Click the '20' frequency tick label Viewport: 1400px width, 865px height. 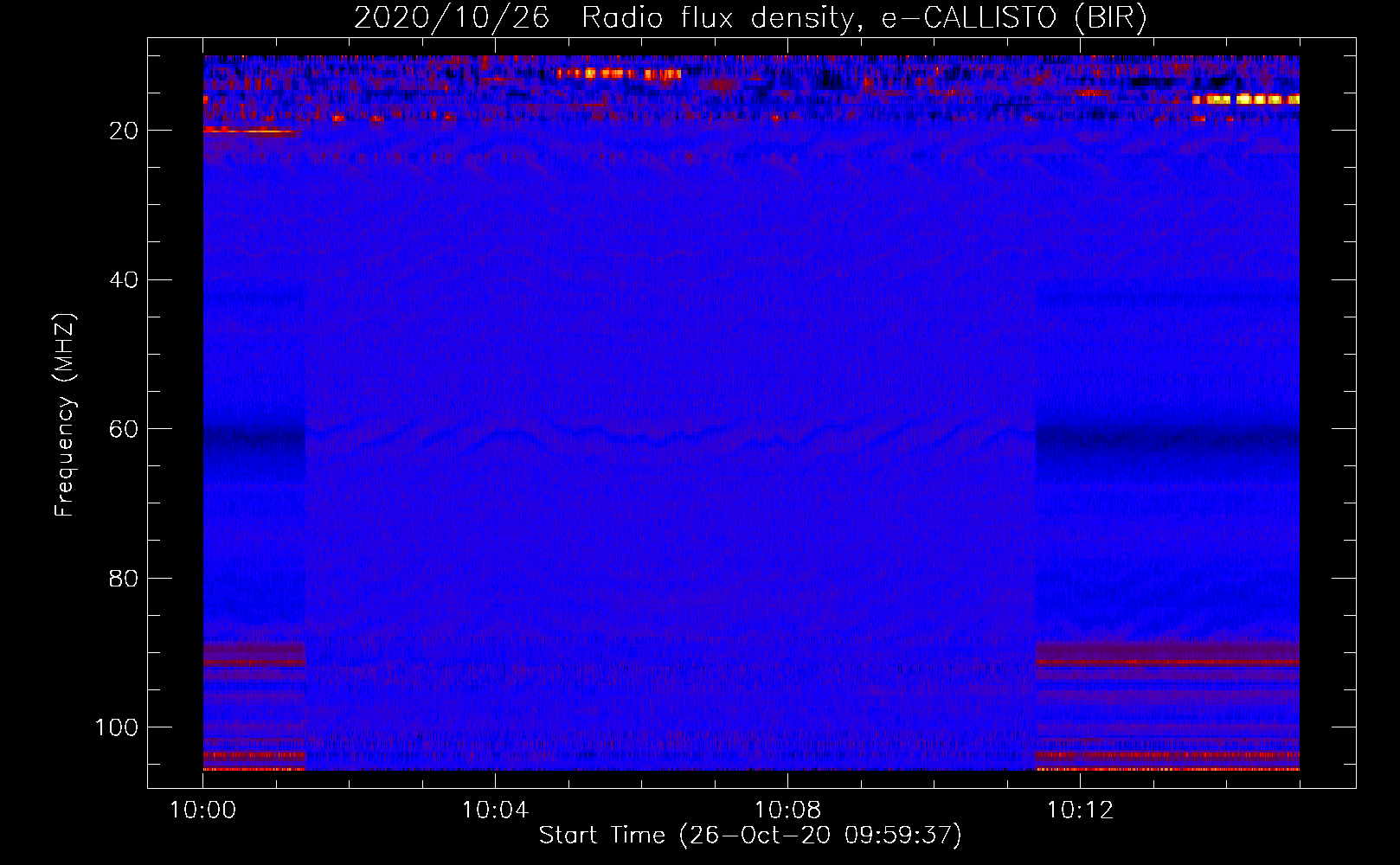coord(124,131)
